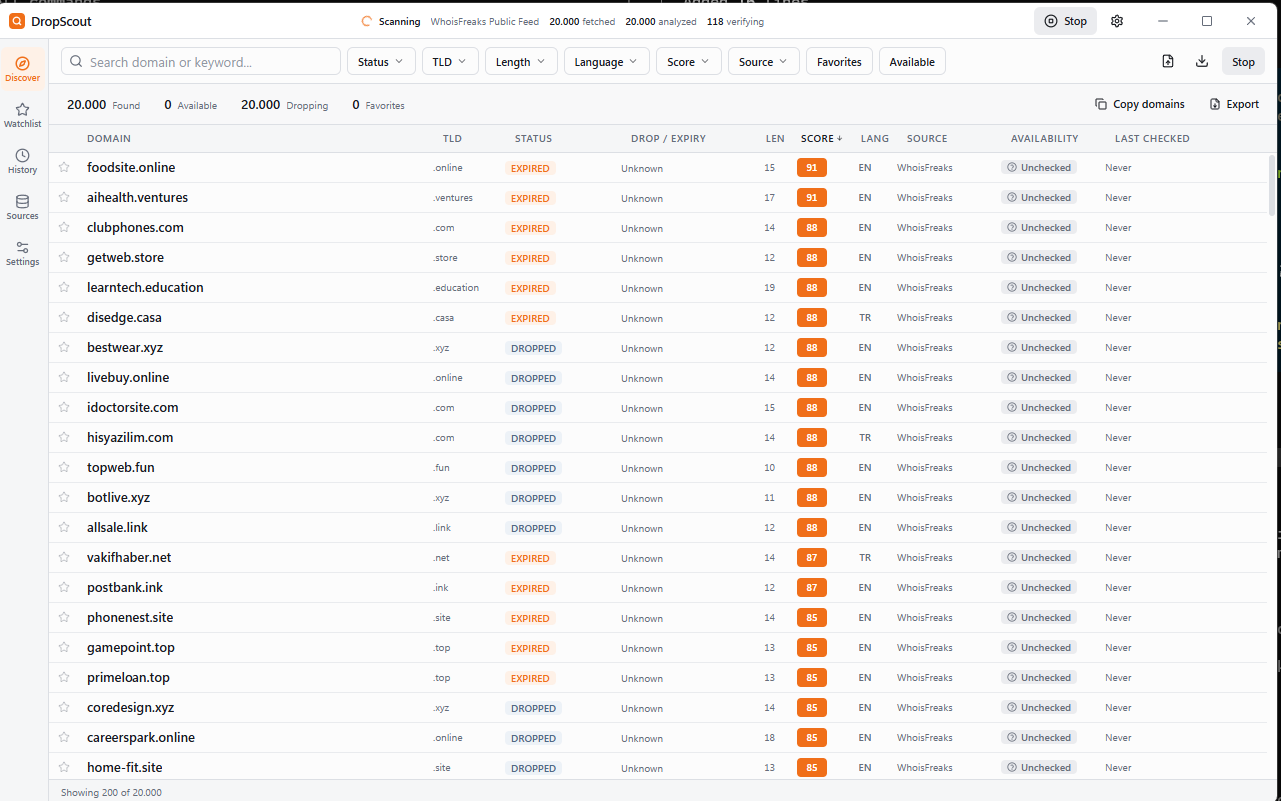1281x801 pixels.
Task: Focus the search domain or keyword field
Action: tap(201, 62)
